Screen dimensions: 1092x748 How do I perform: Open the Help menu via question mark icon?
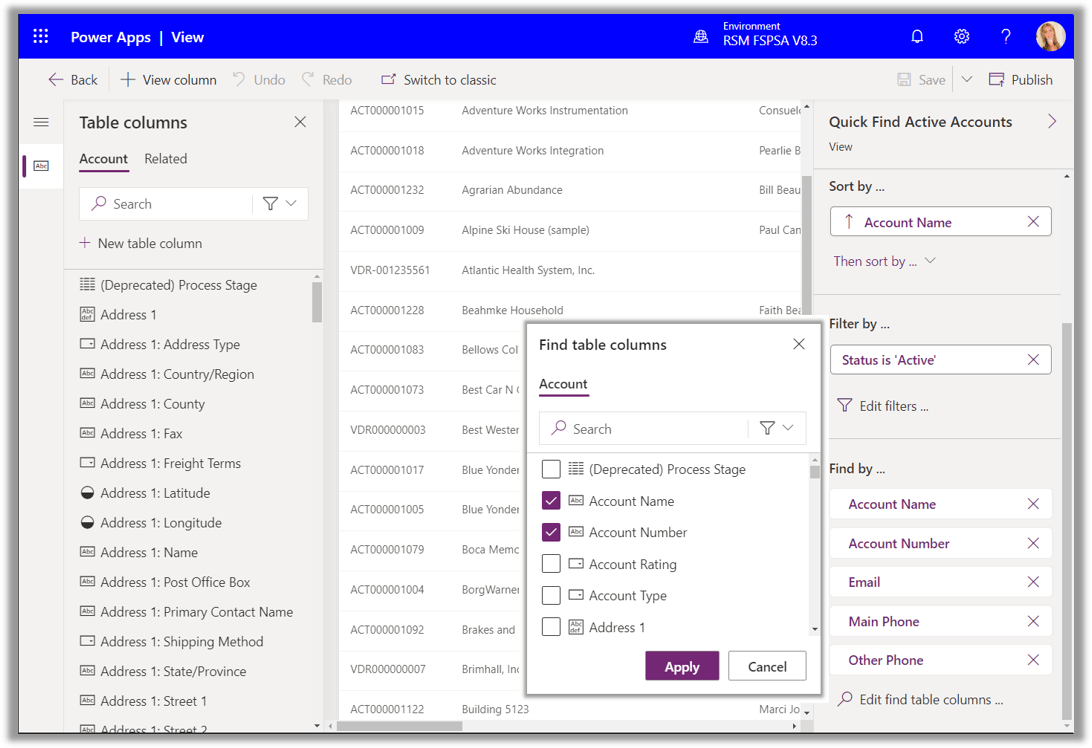(x=1006, y=36)
